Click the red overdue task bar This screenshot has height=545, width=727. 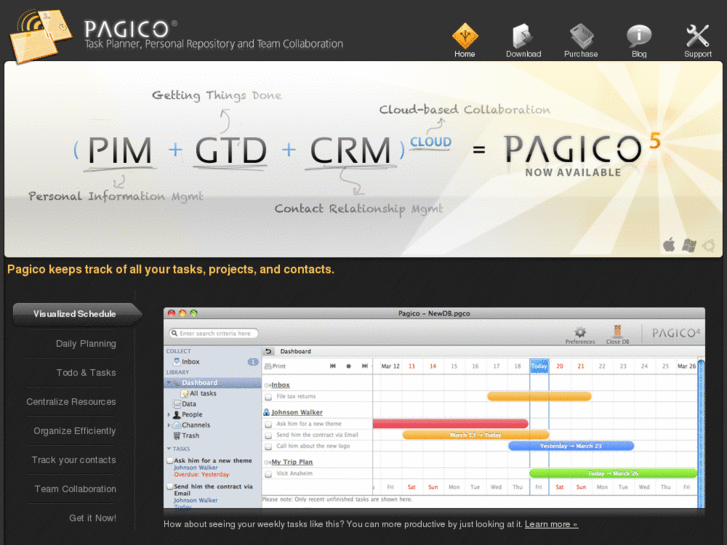(x=450, y=423)
